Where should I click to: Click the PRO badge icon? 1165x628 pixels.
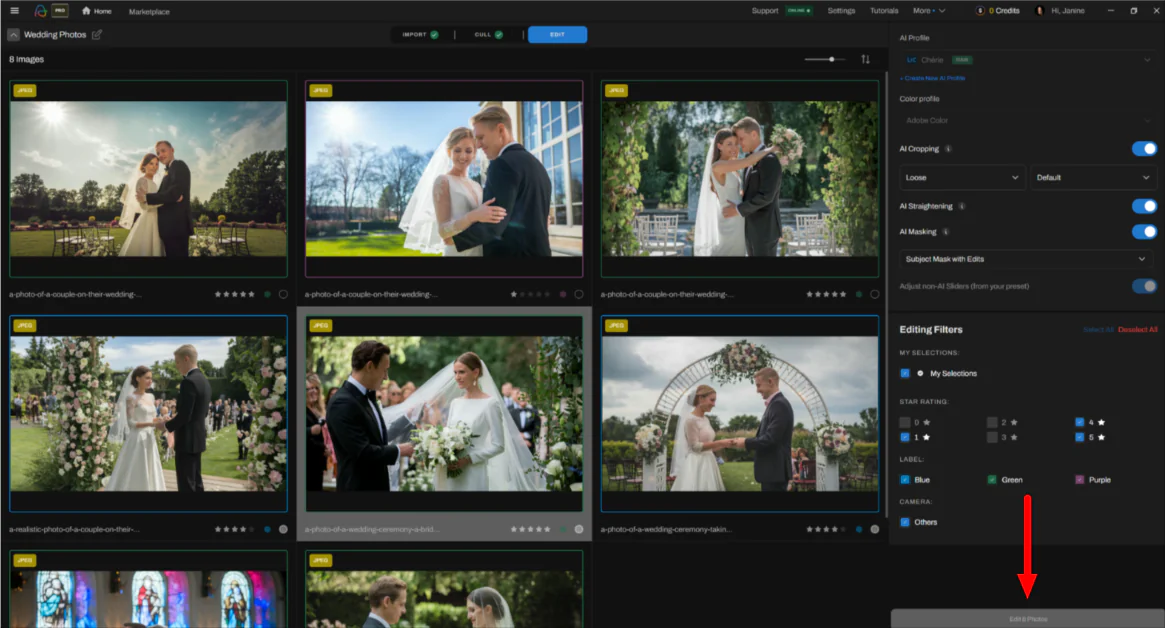point(60,11)
